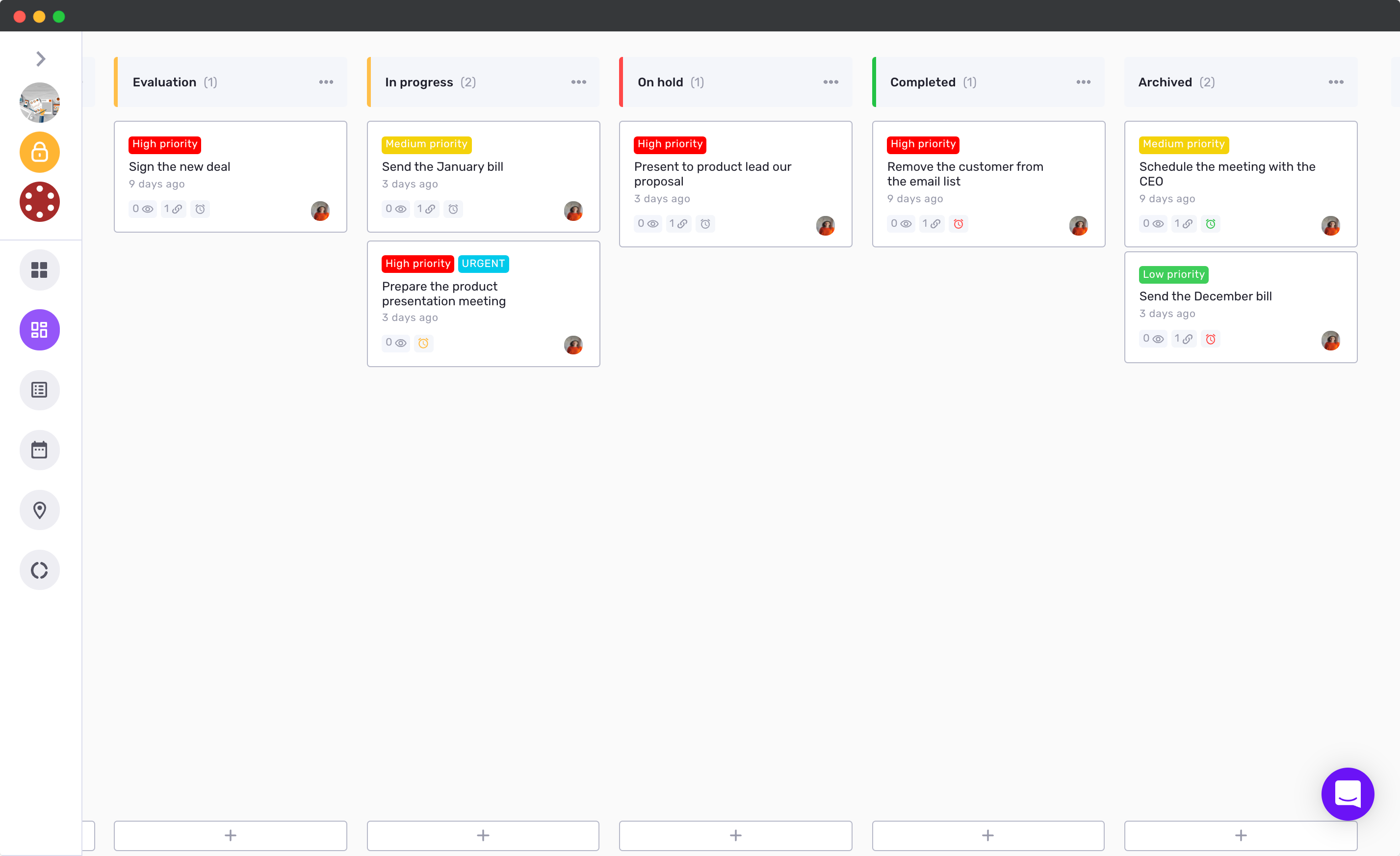Open the kanban board view in sidebar
This screenshot has height=856, width=1400.
(39, 330)
